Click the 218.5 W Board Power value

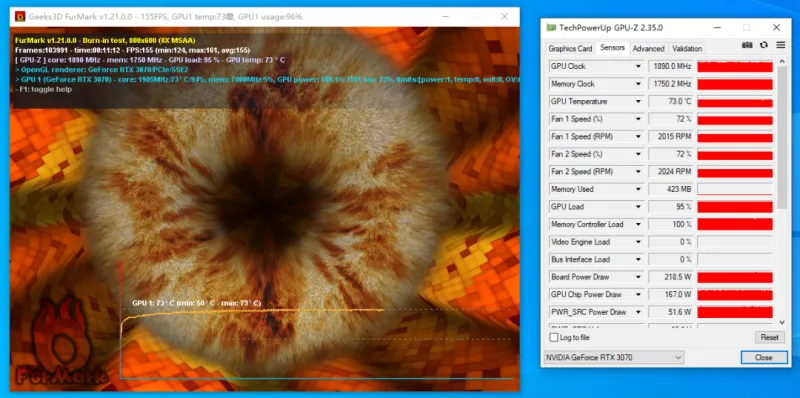pos(670,277)
